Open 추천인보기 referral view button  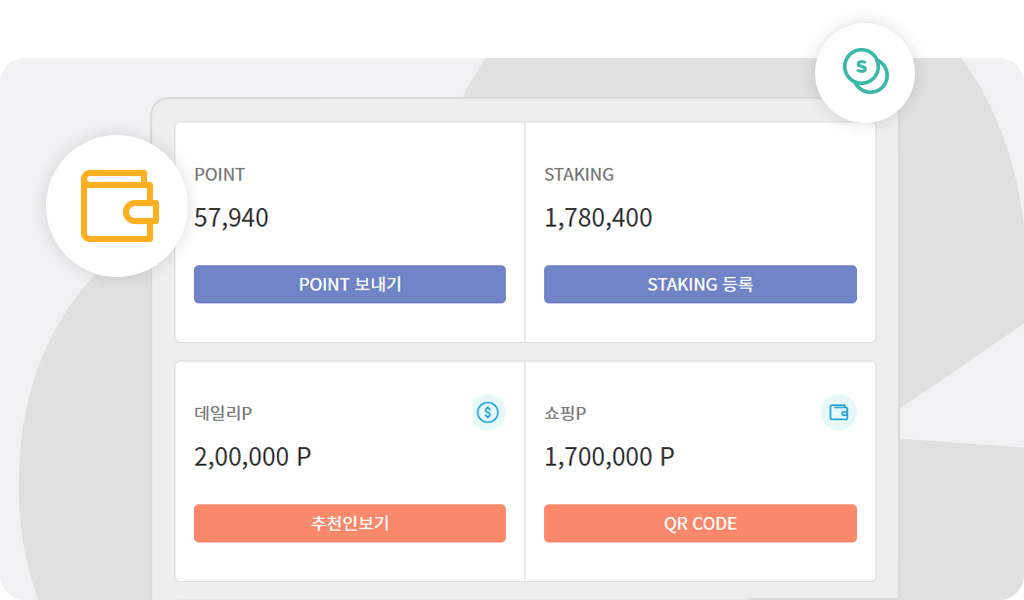coord(349,523)
